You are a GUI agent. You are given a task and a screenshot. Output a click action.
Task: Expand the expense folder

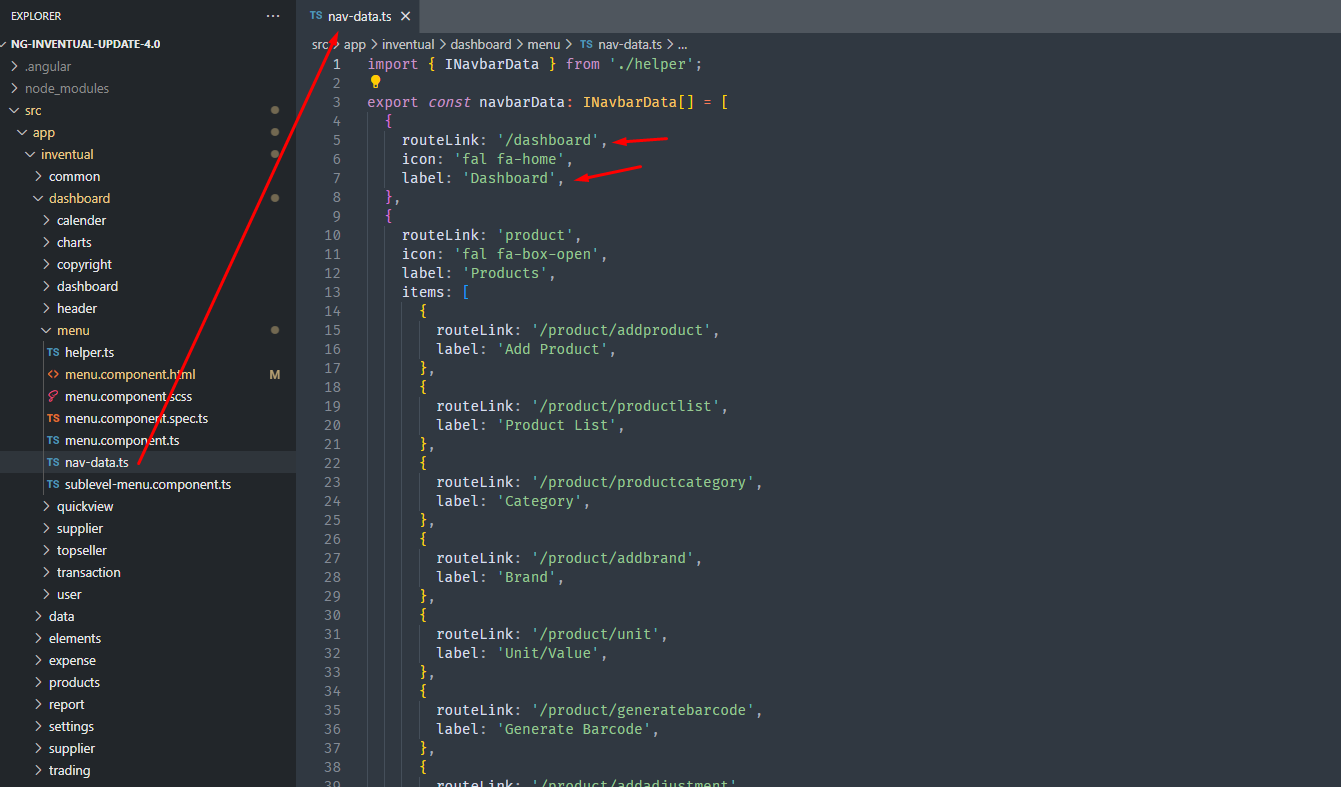pos(72,660)
